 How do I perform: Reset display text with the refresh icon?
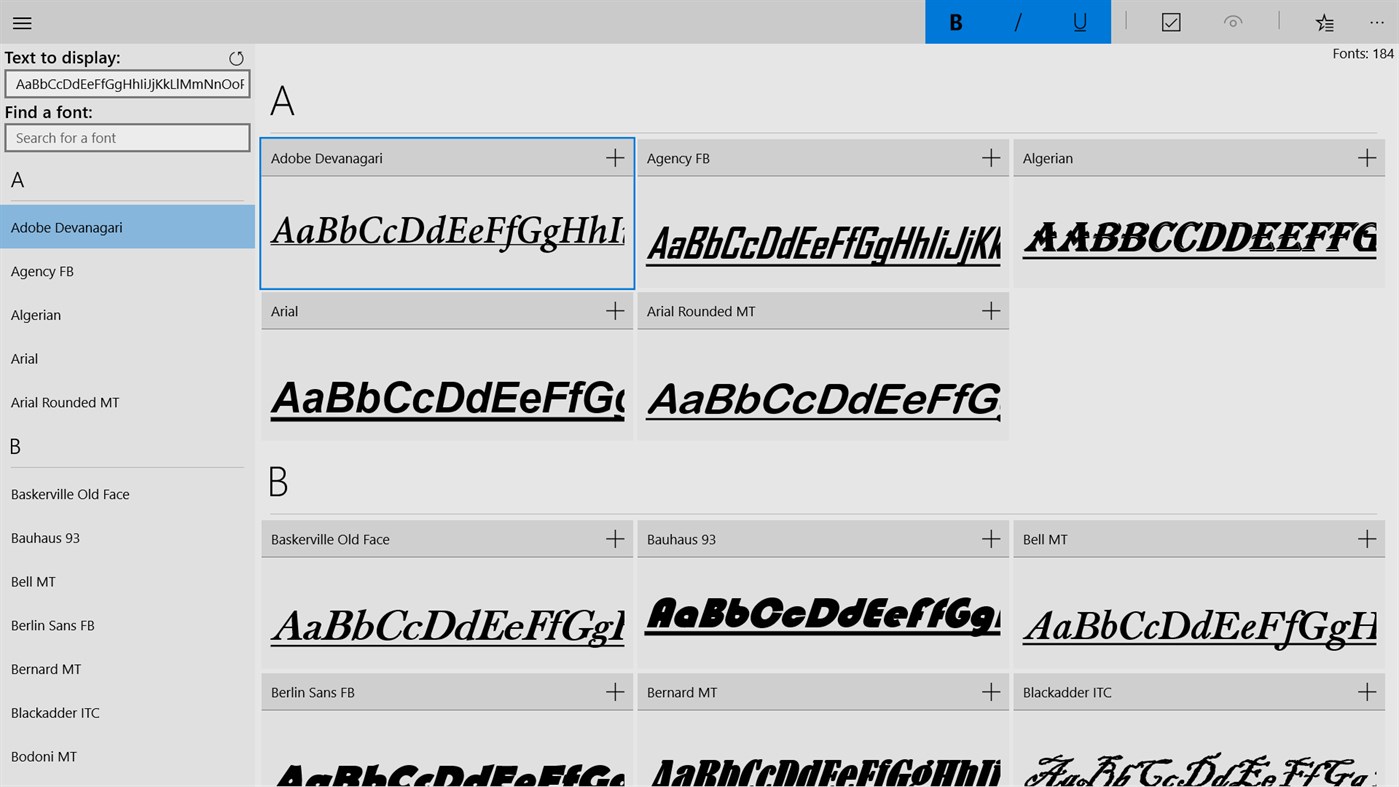pos(236,58)
